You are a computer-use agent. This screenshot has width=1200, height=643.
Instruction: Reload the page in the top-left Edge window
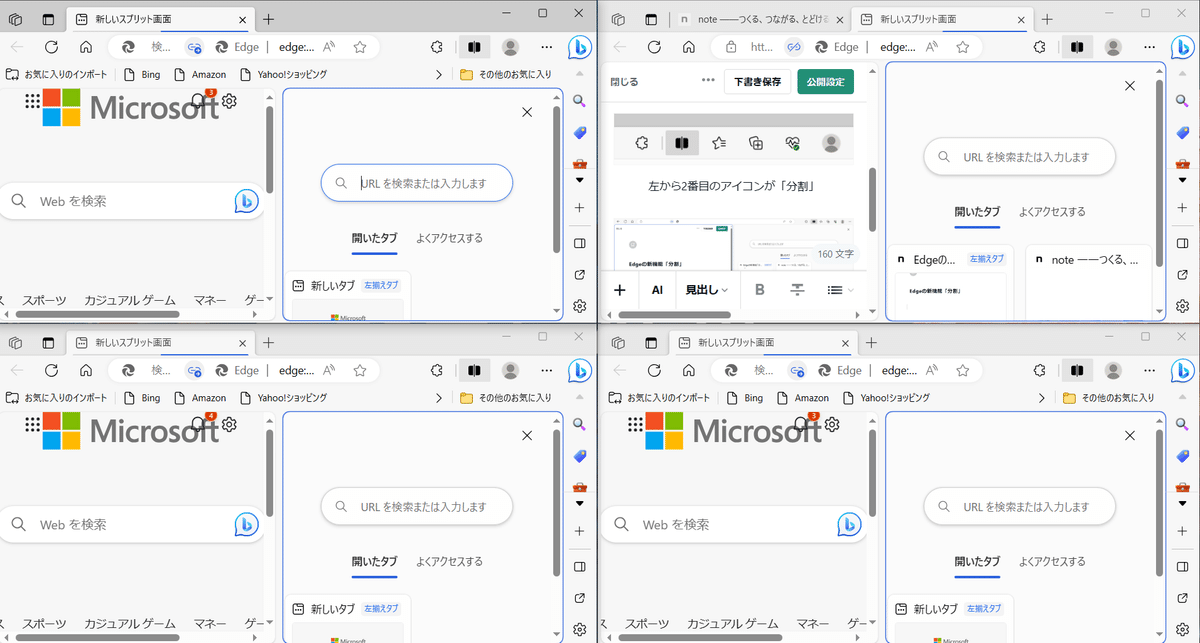(x=51, y=47)
